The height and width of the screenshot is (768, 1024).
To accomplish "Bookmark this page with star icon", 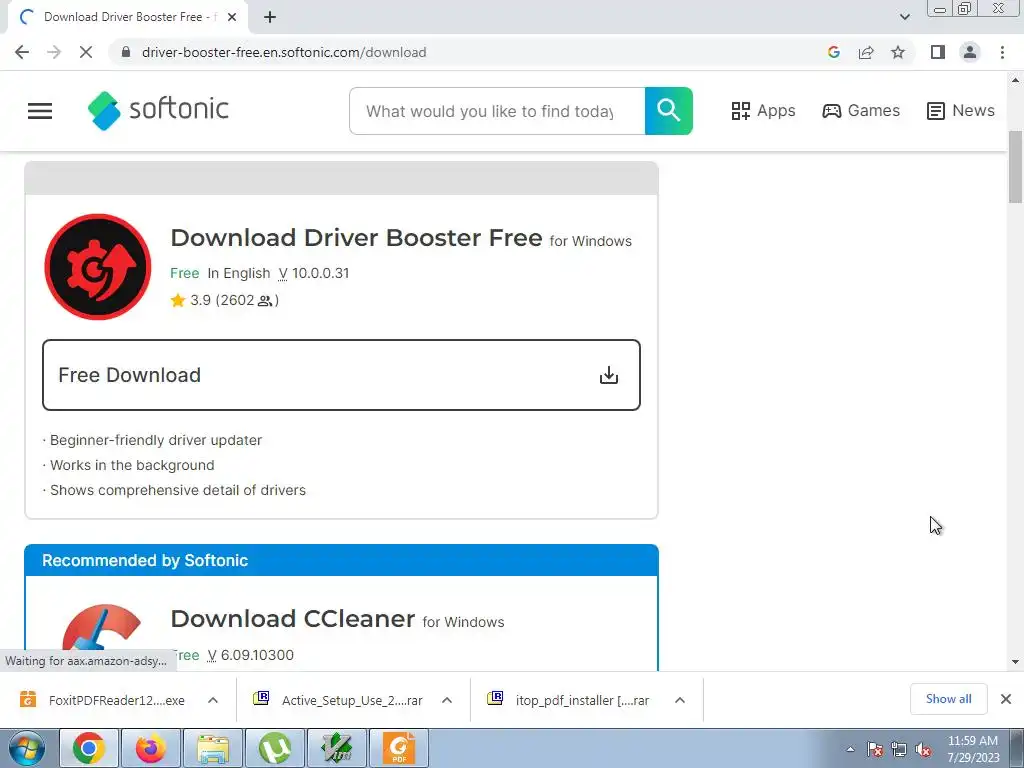I will point(898,52).
